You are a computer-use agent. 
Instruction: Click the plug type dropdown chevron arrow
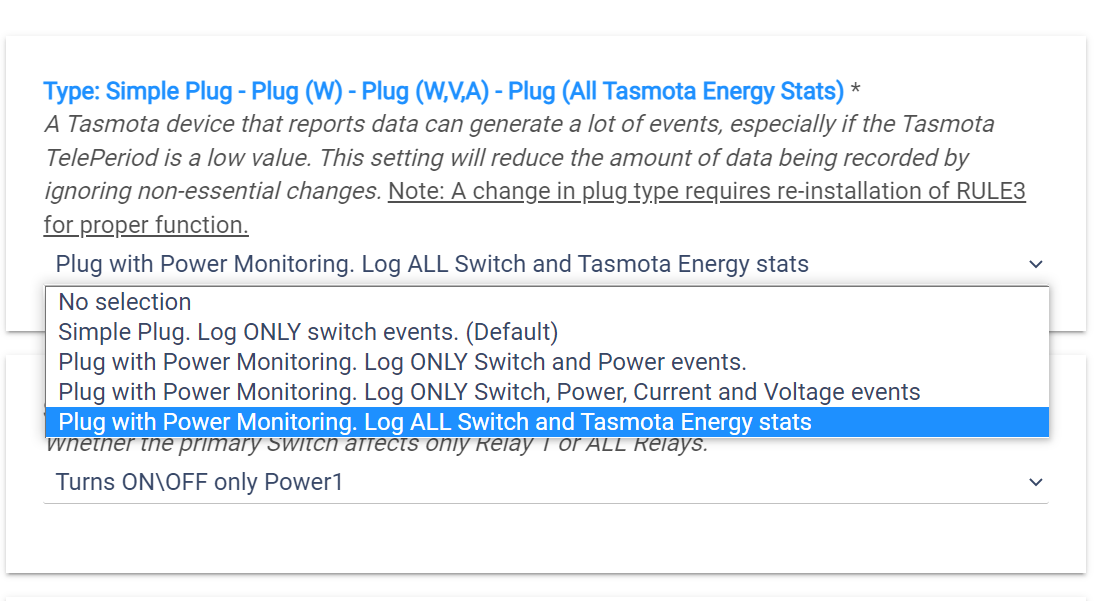tap(1035, 264)
